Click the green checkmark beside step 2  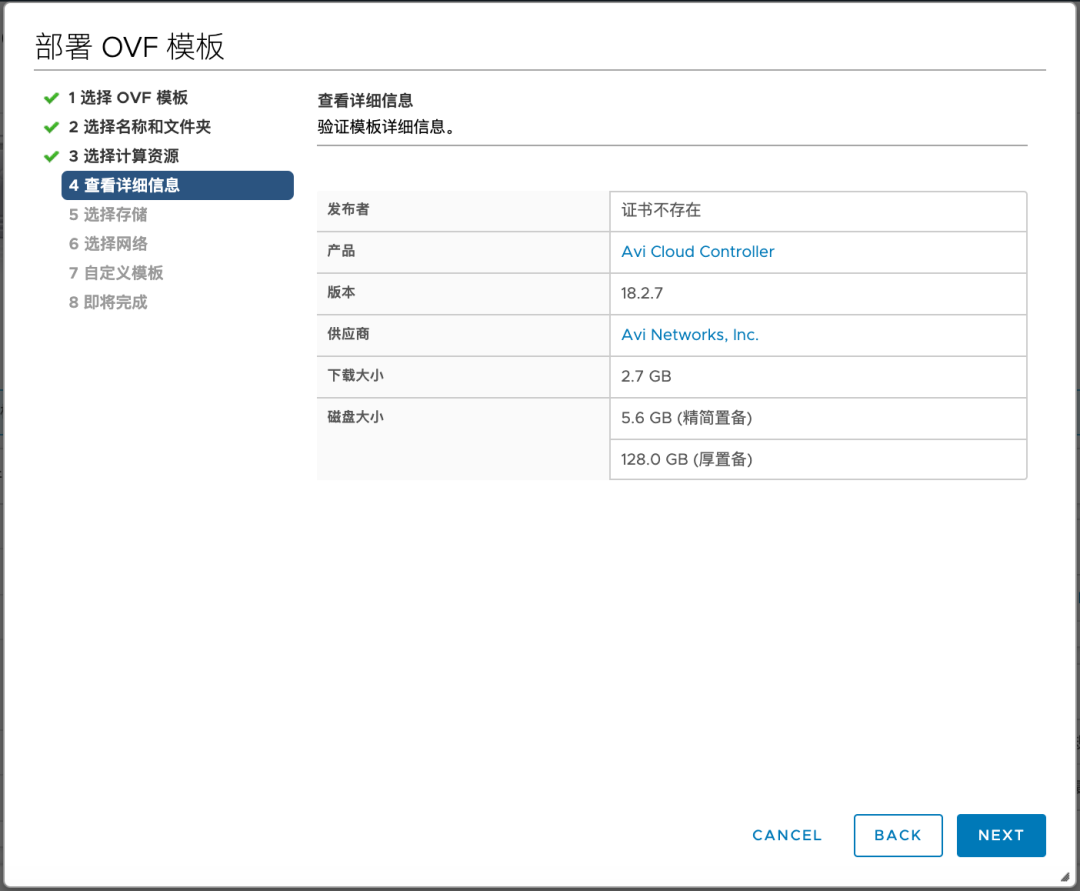[x=51, y=127]
